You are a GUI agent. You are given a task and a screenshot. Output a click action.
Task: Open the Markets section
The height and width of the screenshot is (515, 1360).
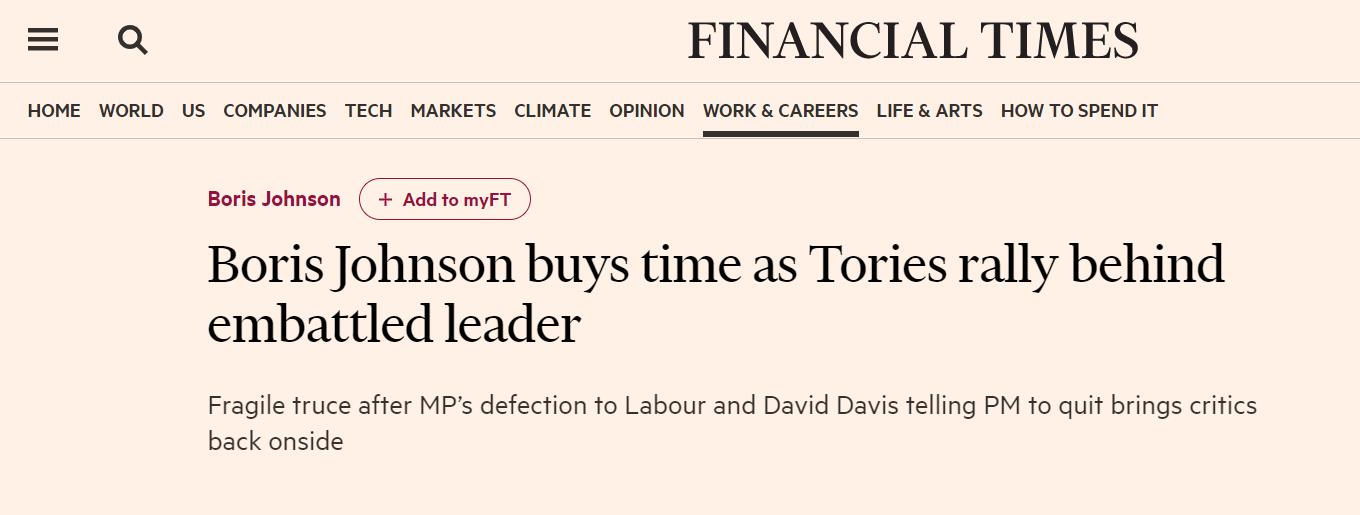click(x=453, y=111)
